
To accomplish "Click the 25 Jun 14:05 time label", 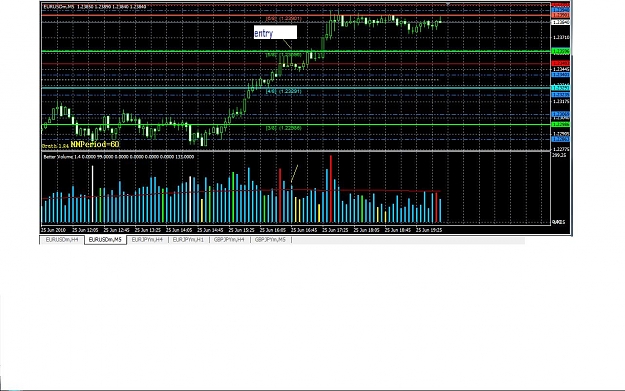I will pyautogui.click(x=179, y=230).
